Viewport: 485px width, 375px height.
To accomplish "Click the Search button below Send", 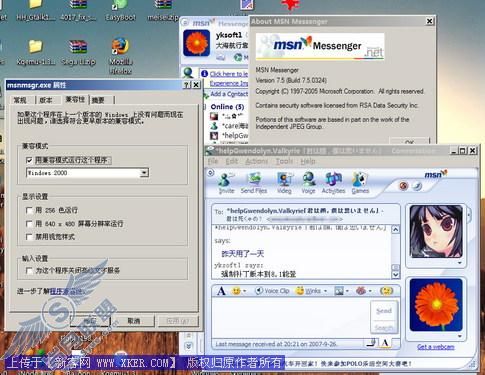I will 384,328.
